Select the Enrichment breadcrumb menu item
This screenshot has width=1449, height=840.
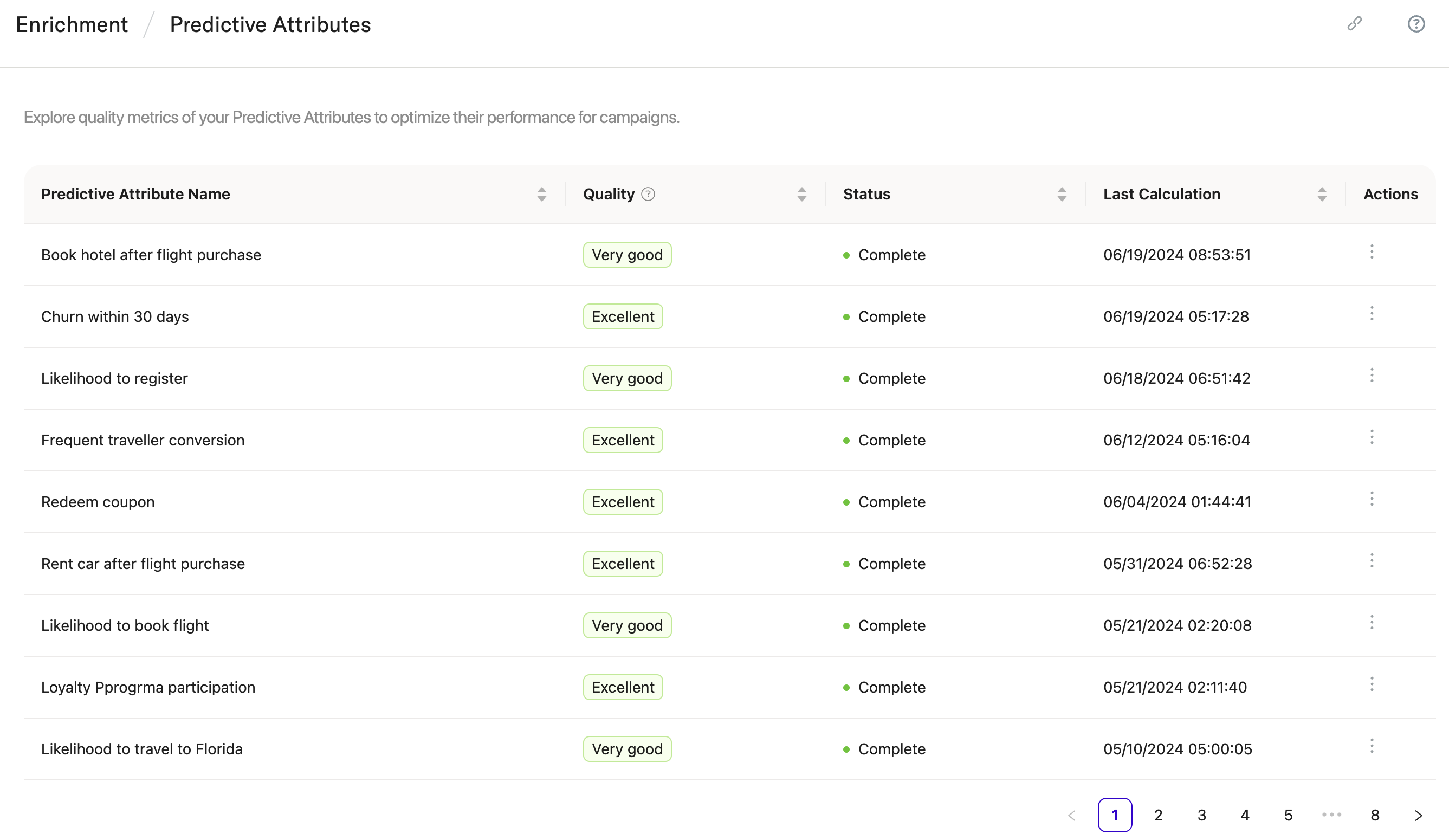[71, 24]
